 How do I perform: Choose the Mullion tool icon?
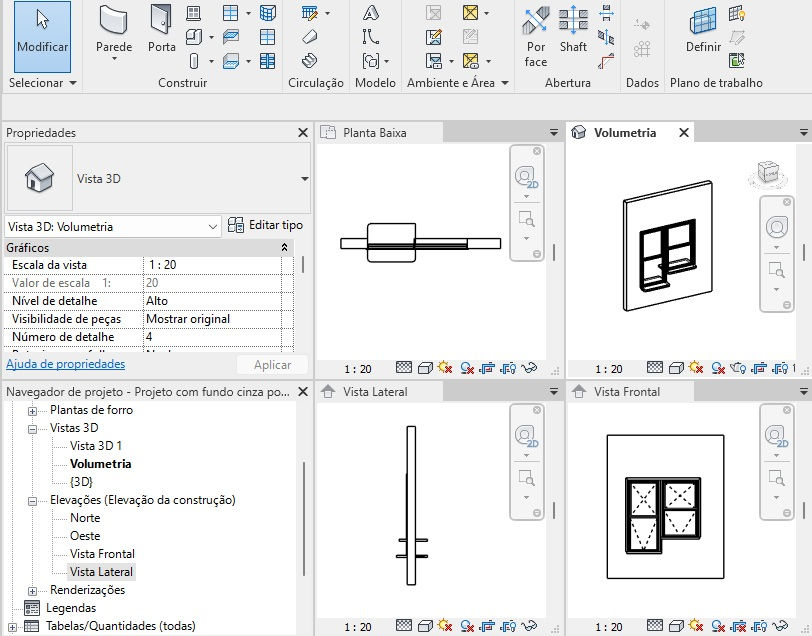(268, 61)
